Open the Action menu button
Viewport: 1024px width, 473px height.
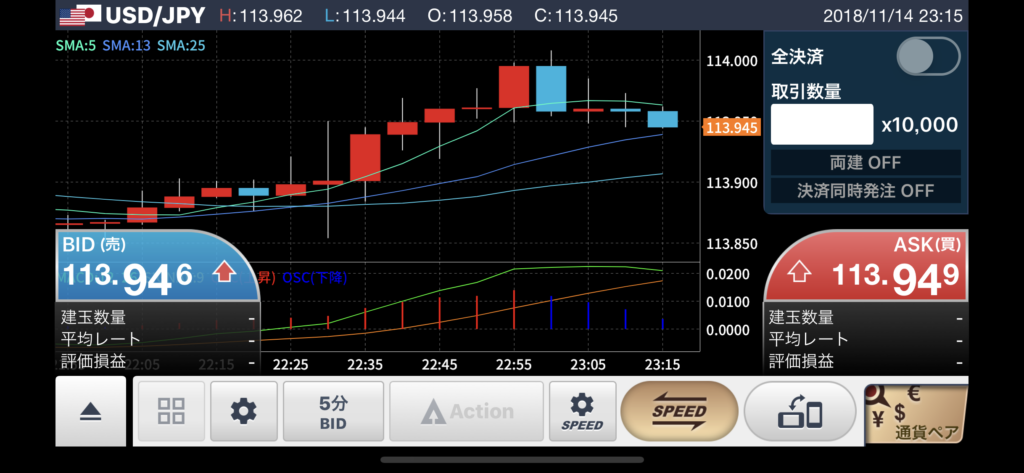pyautogui.click(x=466, y=411)
